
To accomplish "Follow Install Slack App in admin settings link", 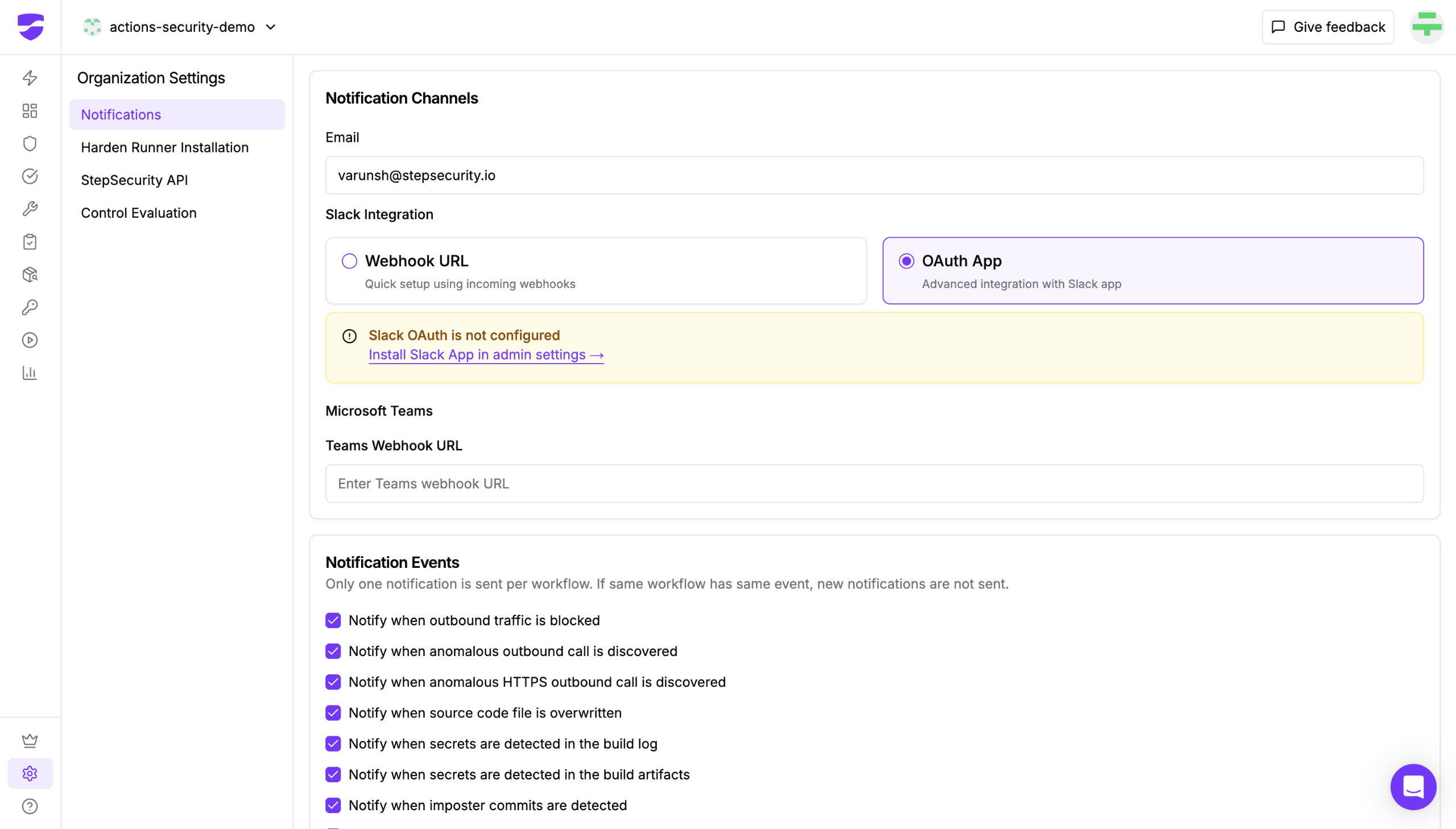I will tap(486, 354).
